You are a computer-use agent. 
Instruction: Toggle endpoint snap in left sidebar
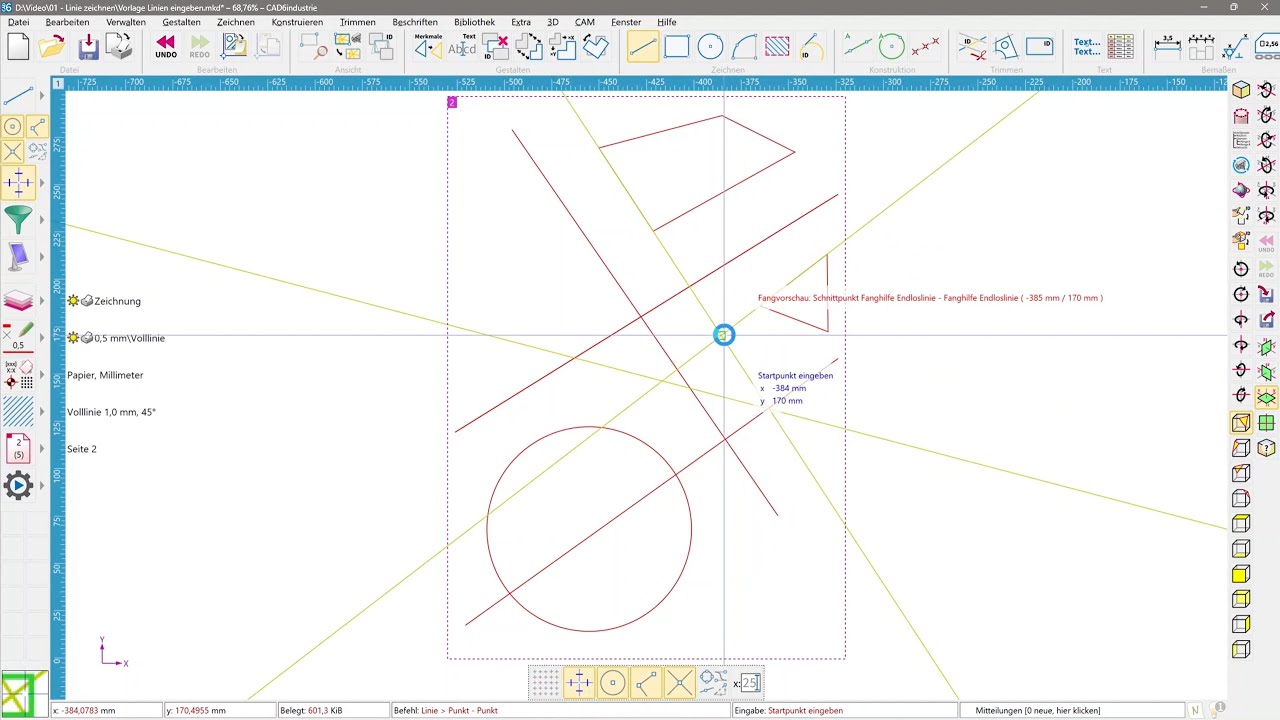pos(37,126)
